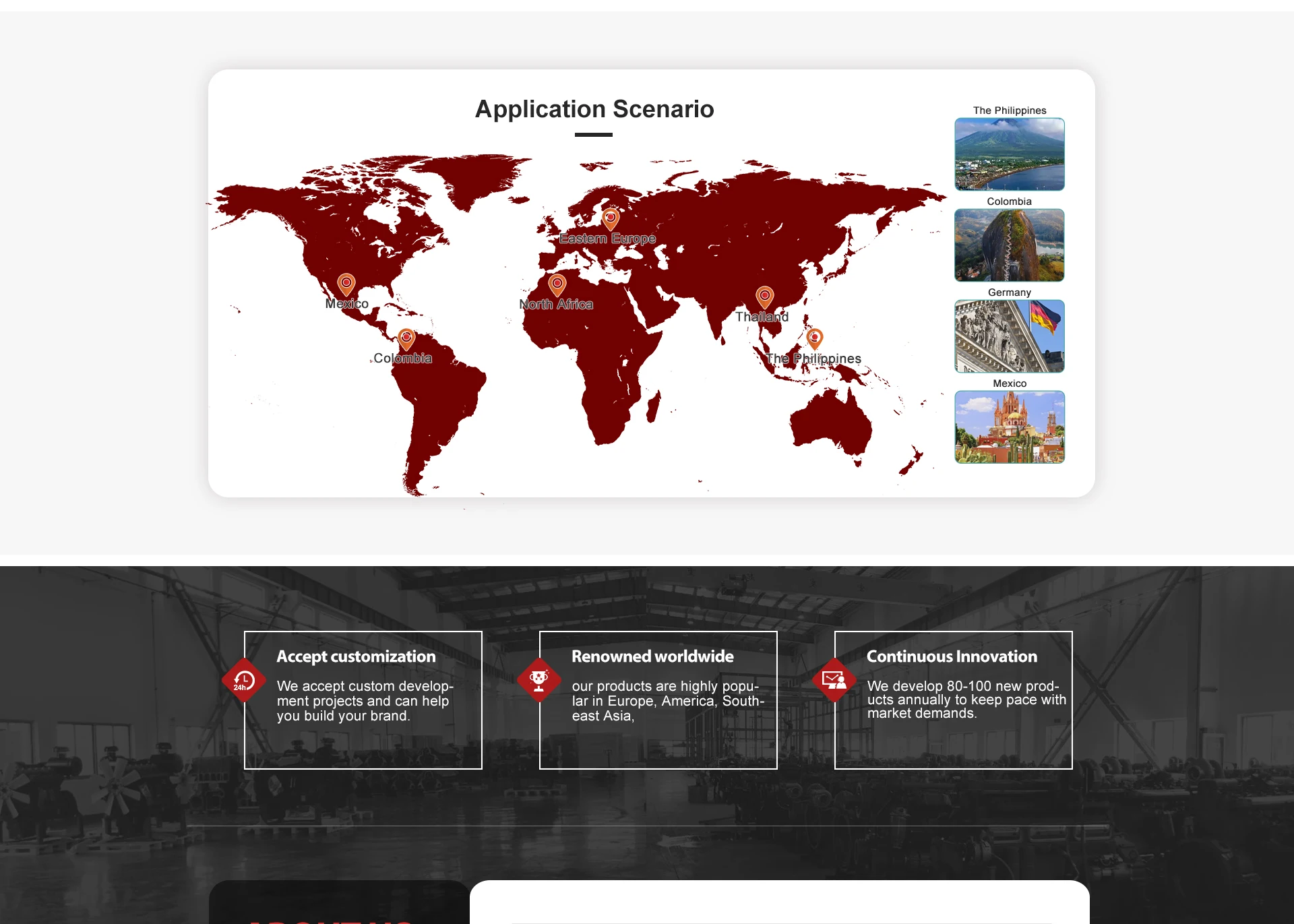Click the Mexico map pin
The width and height of the screenshot is (1294, 924).
346,284
